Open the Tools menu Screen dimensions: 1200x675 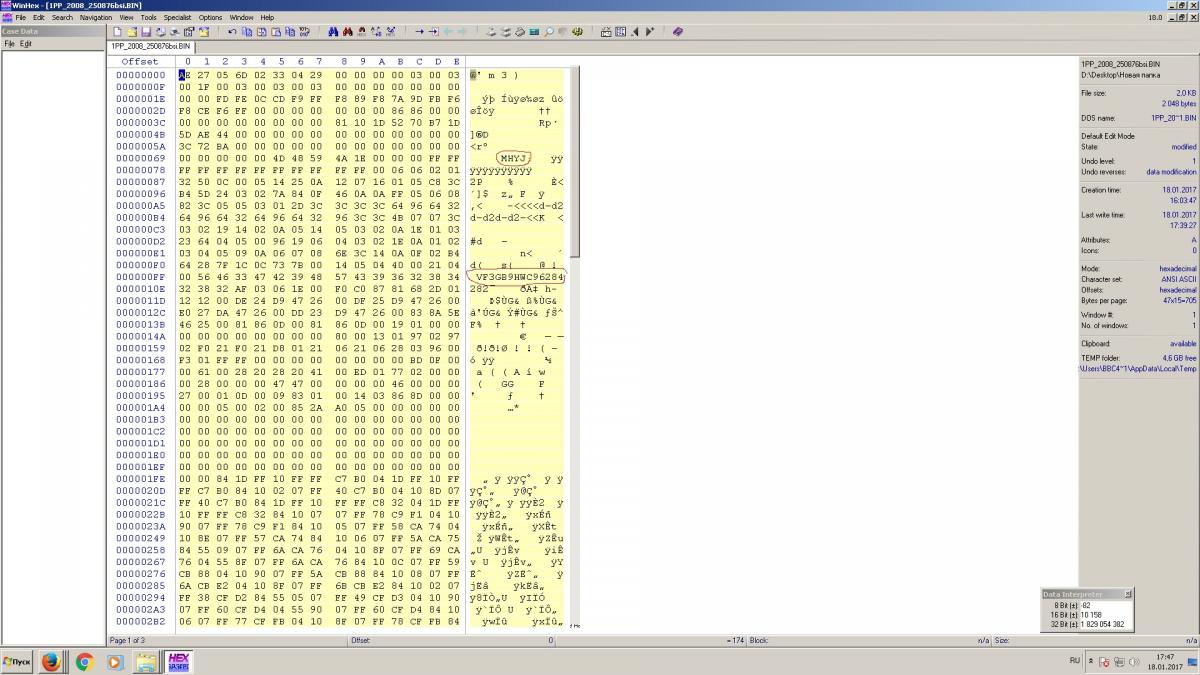[x=148, y=17]
